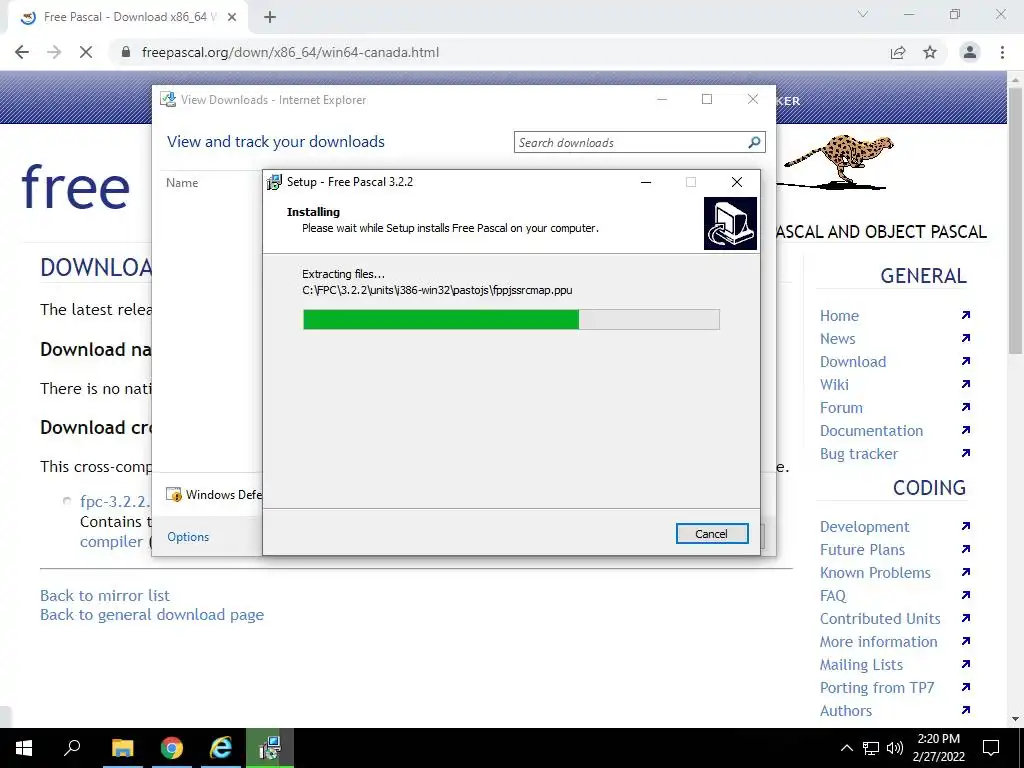The width and height of the screenshot is (1024, 768).
Task: Open Known Problems link
Action: [x=875, y=573]
